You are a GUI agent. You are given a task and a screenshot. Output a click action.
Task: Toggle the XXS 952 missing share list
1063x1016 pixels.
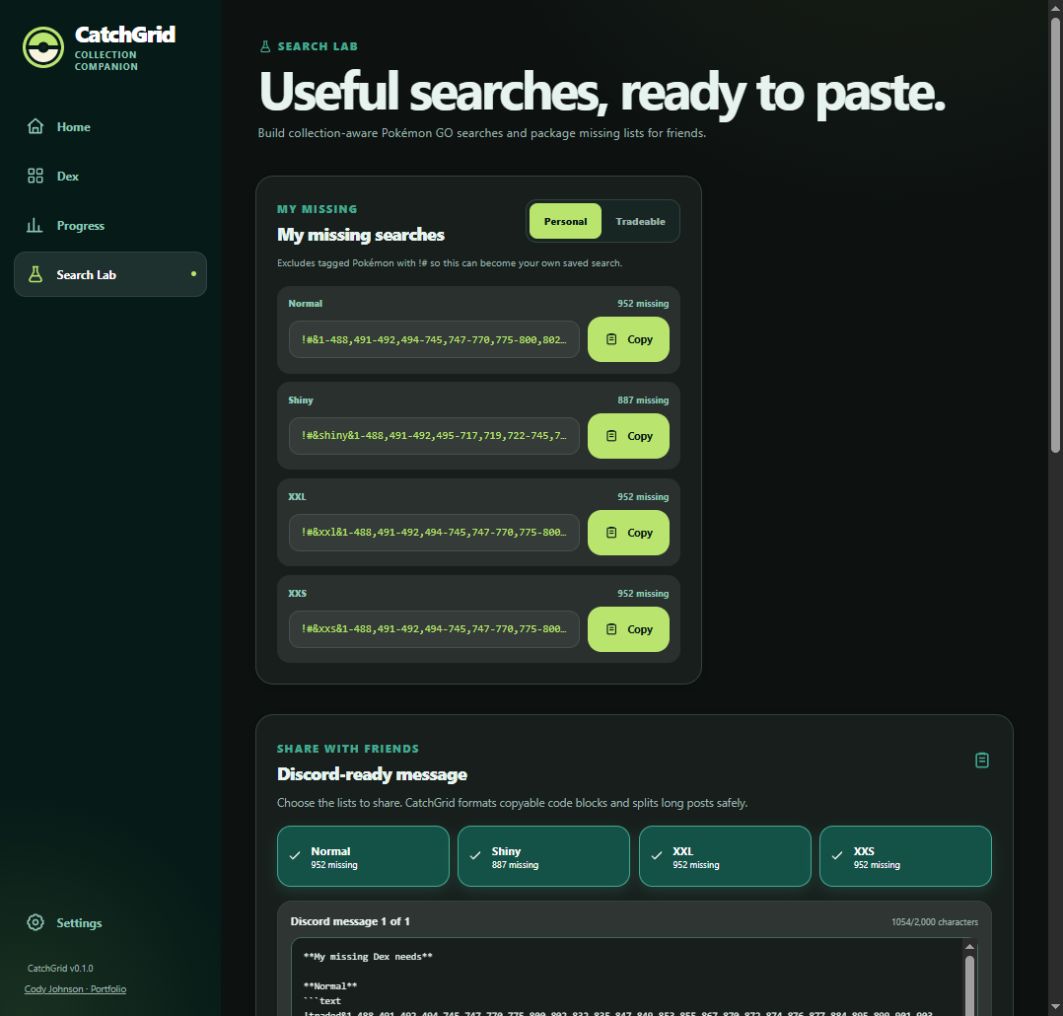point(906,856)
